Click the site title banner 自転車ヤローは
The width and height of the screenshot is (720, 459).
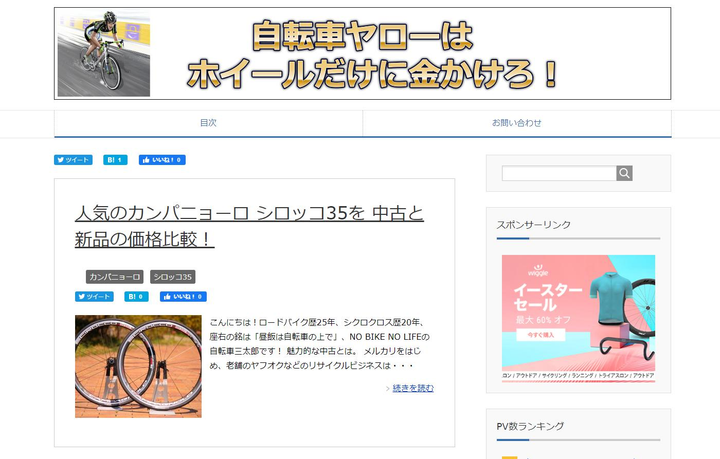click(x=363, y=53)
